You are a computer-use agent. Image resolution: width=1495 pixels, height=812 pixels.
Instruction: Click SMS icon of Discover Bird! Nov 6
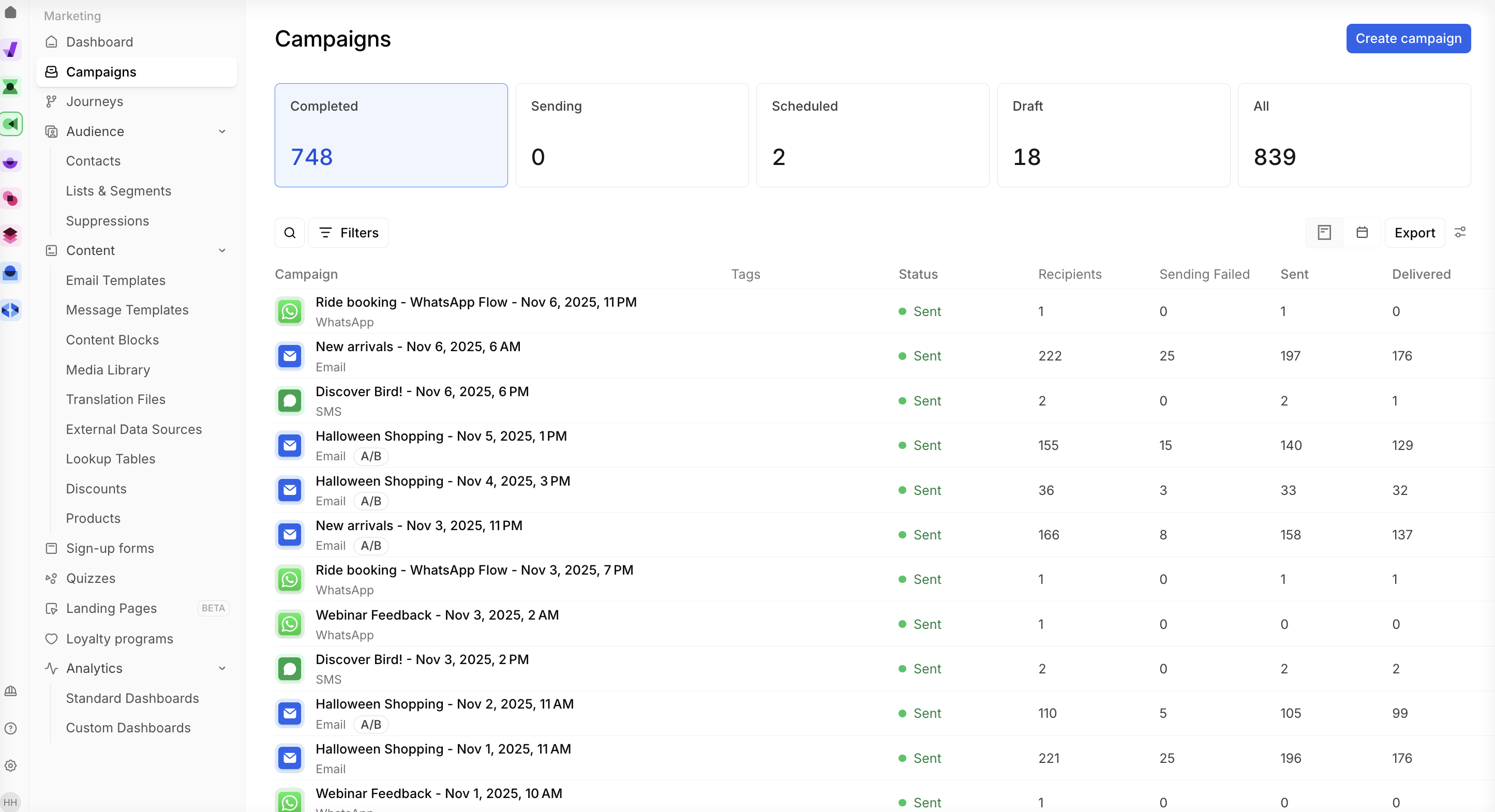(x=290, y=401)
